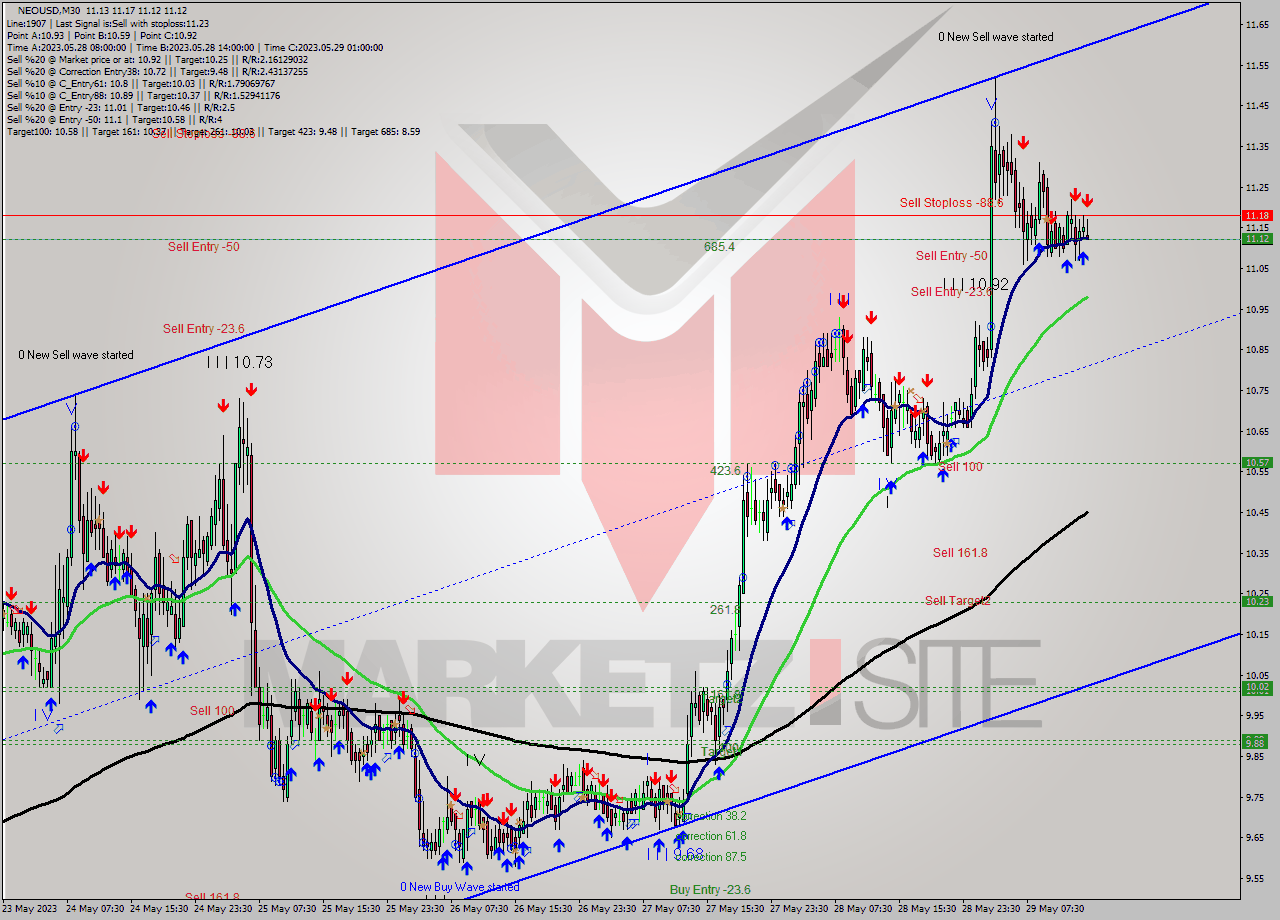
Task: Click the 10.75 price axis tick
Action: point(1258,391)
